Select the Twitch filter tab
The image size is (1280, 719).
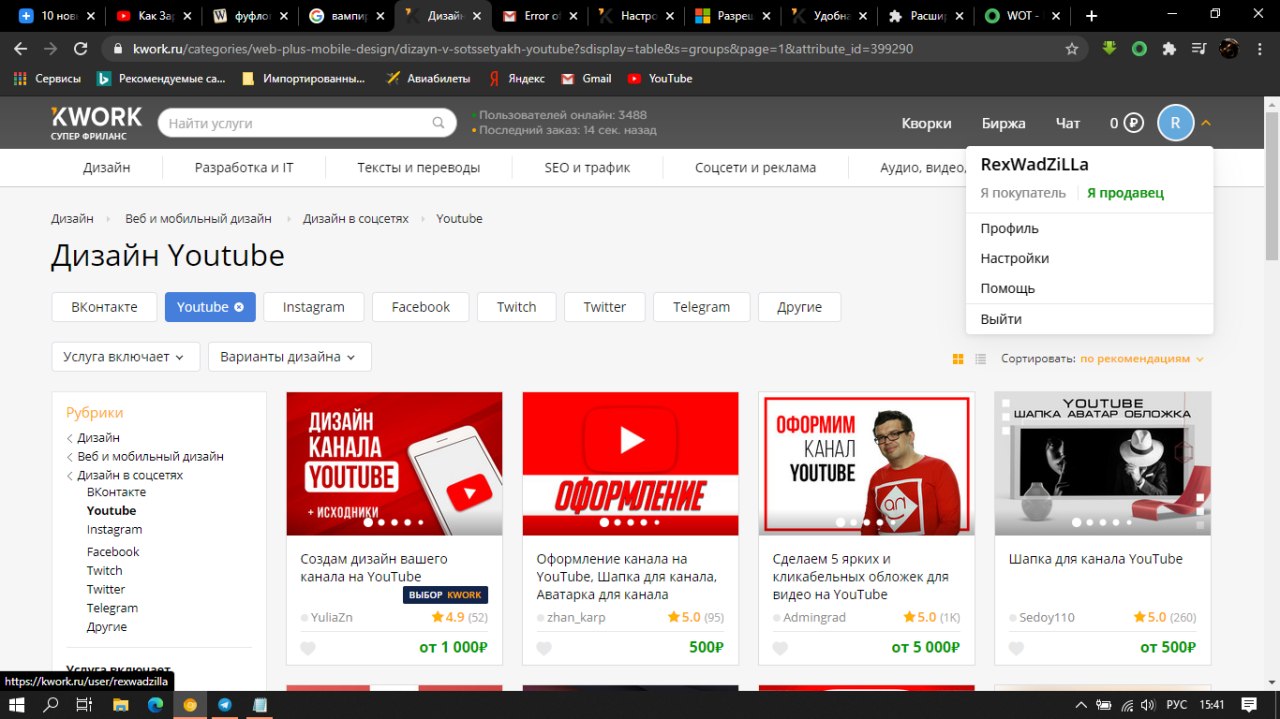coord(517,307)
